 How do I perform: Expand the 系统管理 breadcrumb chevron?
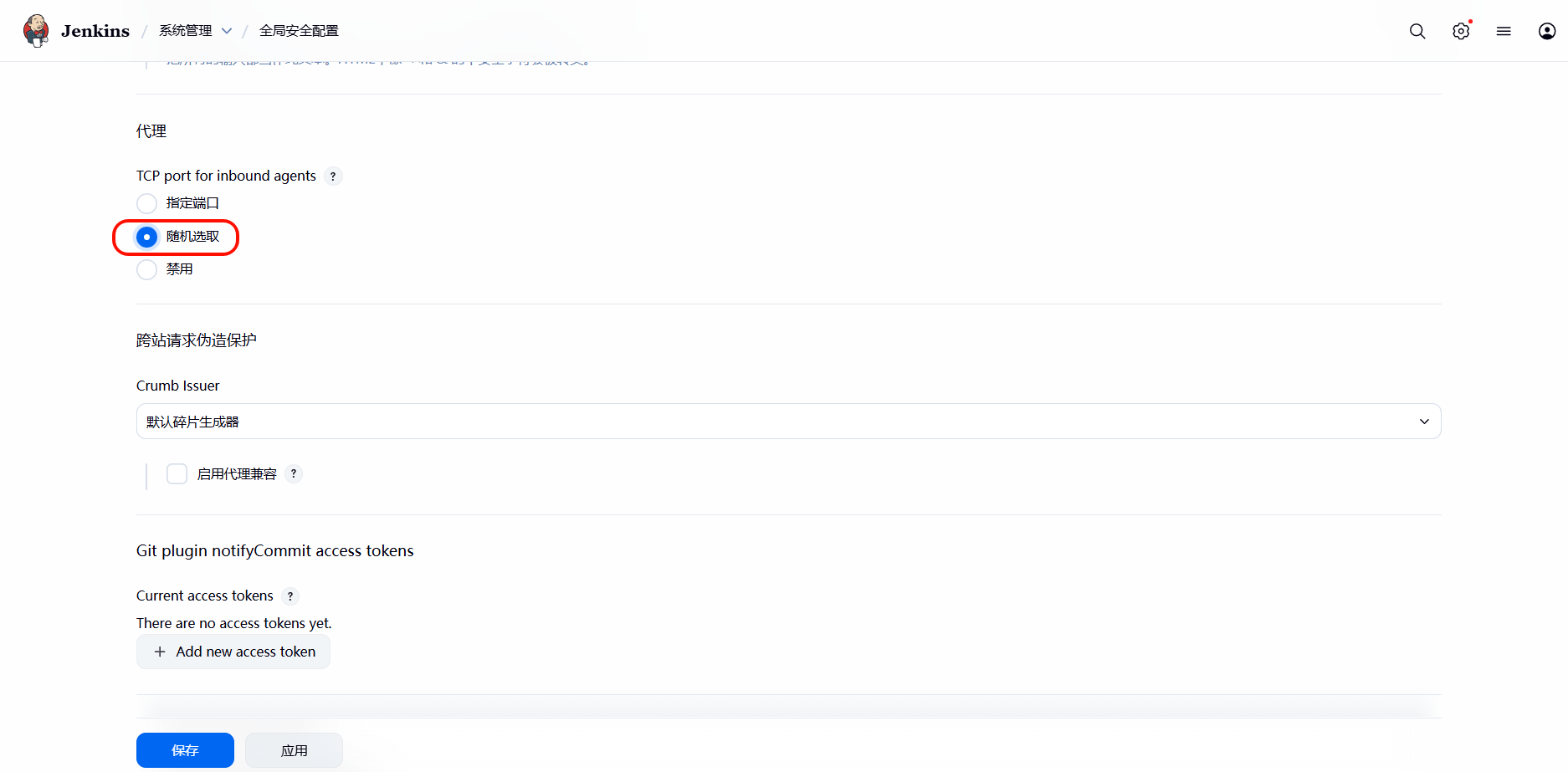[x=227, y=30]
